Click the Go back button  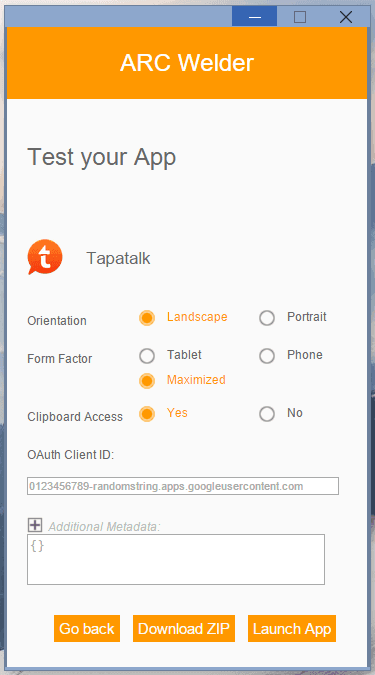coord(87,629)
